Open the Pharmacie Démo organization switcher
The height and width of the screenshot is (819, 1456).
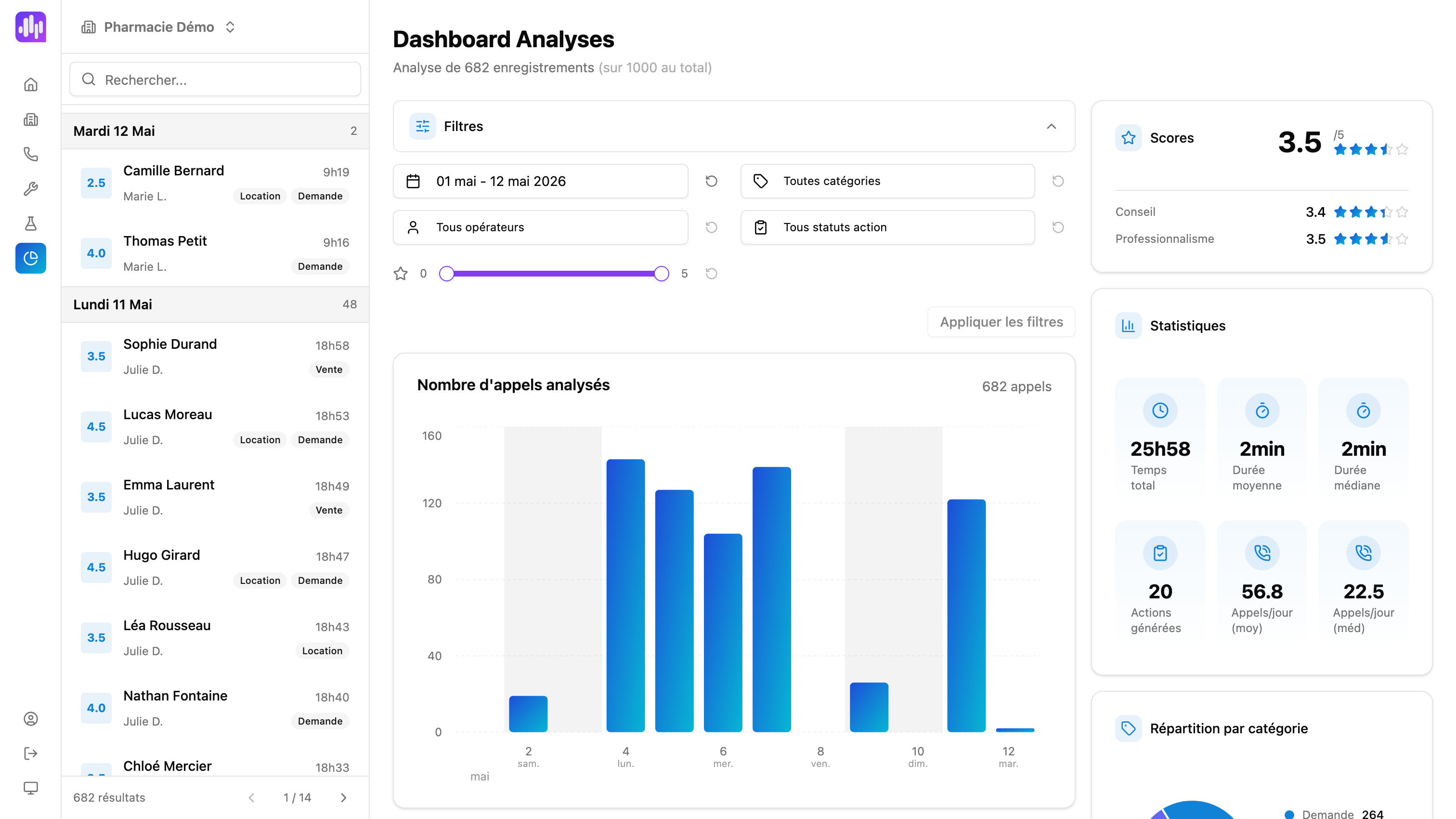(x=158, y=27)
